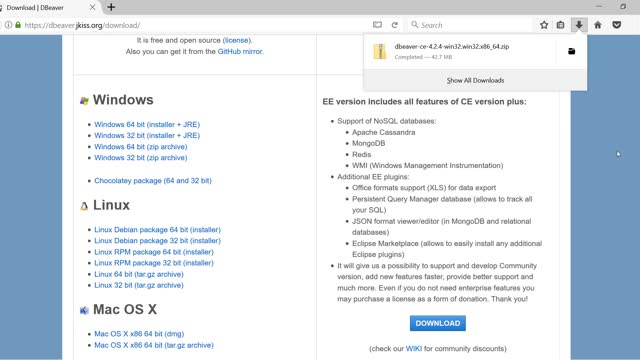
Task: Click the Linux penguin icon beside heading
Action: tap(84, 206)
